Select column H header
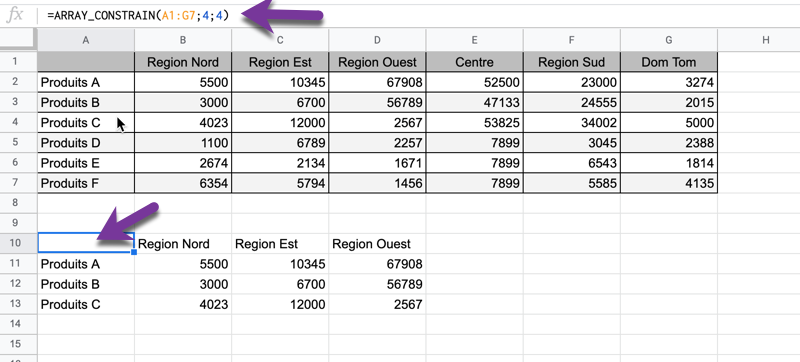Screen dimensions: 800x362 pyautogui.click(x=766, y=40)
